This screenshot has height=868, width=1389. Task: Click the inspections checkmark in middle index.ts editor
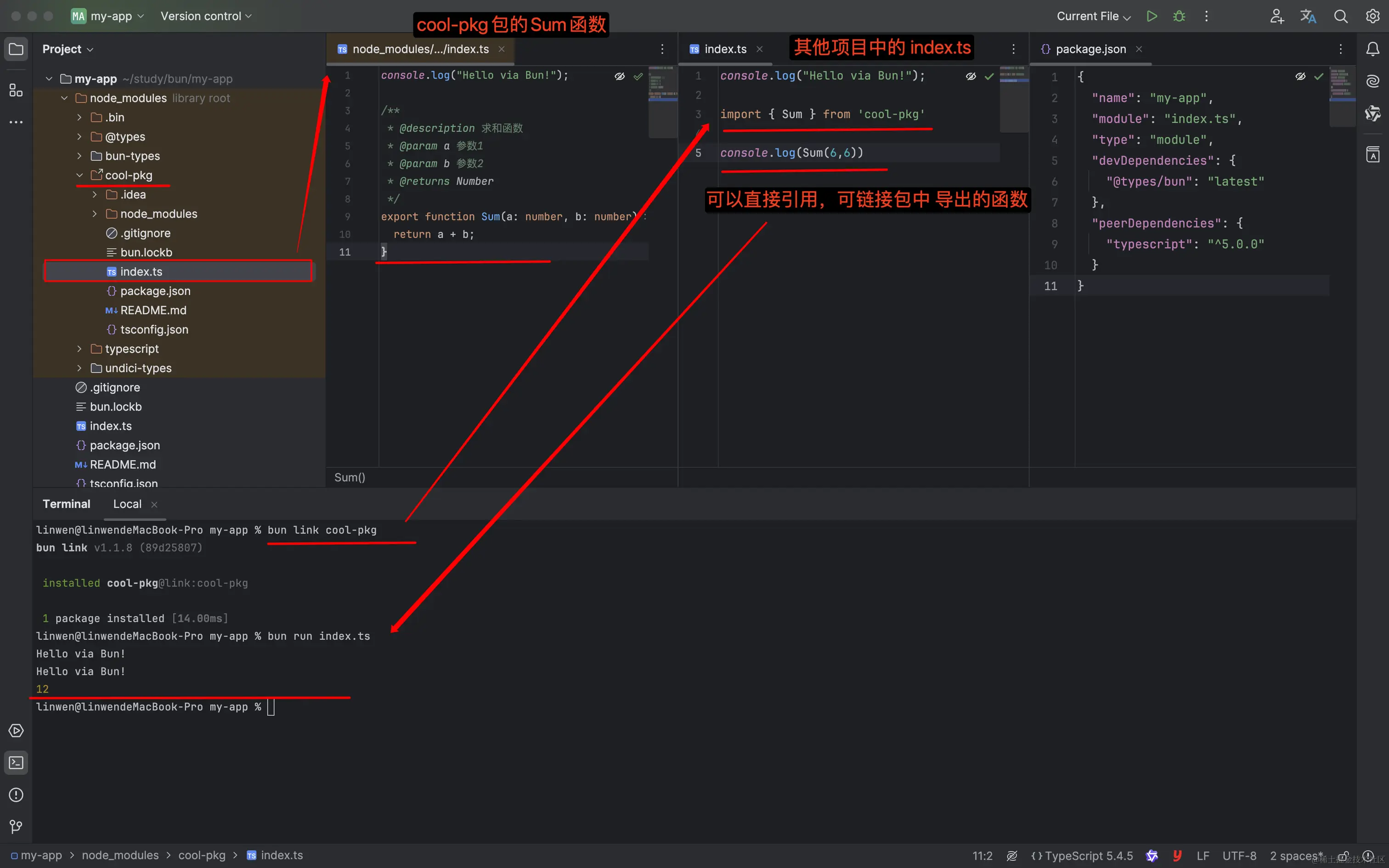[989, 76]
